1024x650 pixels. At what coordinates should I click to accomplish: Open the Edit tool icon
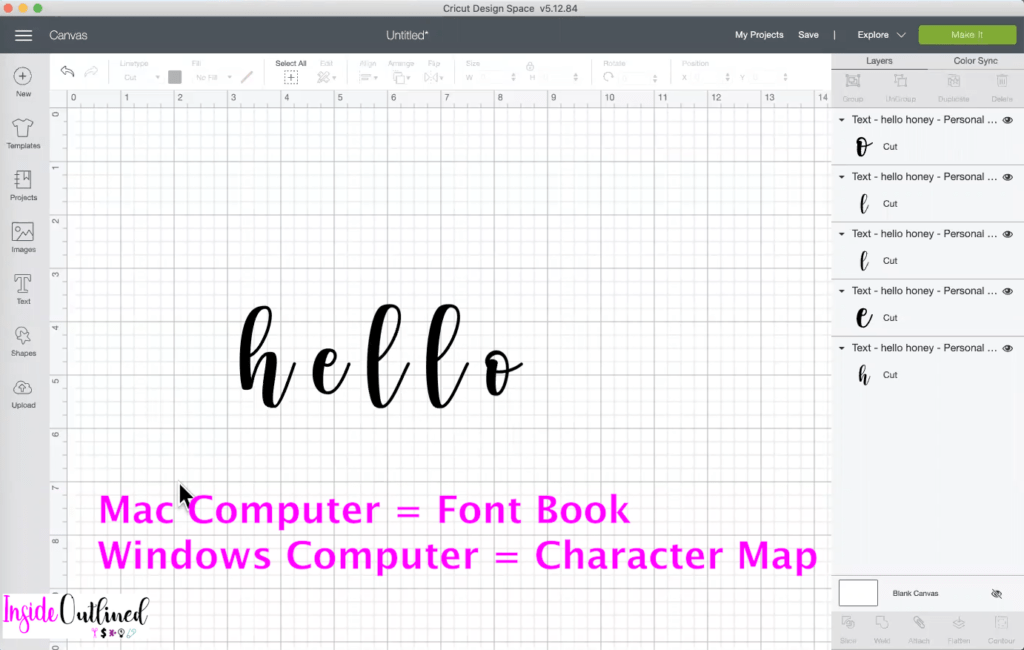point(326,77)
